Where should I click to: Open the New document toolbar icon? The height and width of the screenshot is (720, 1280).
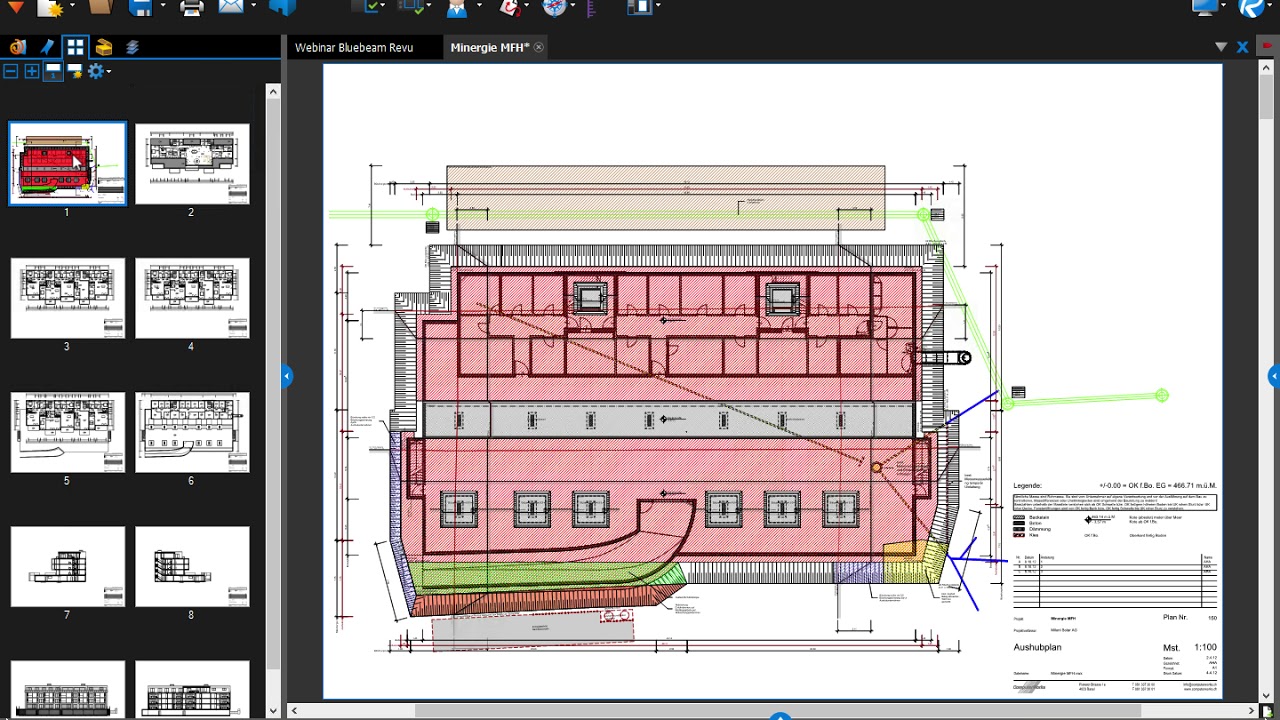click(49, 8)
